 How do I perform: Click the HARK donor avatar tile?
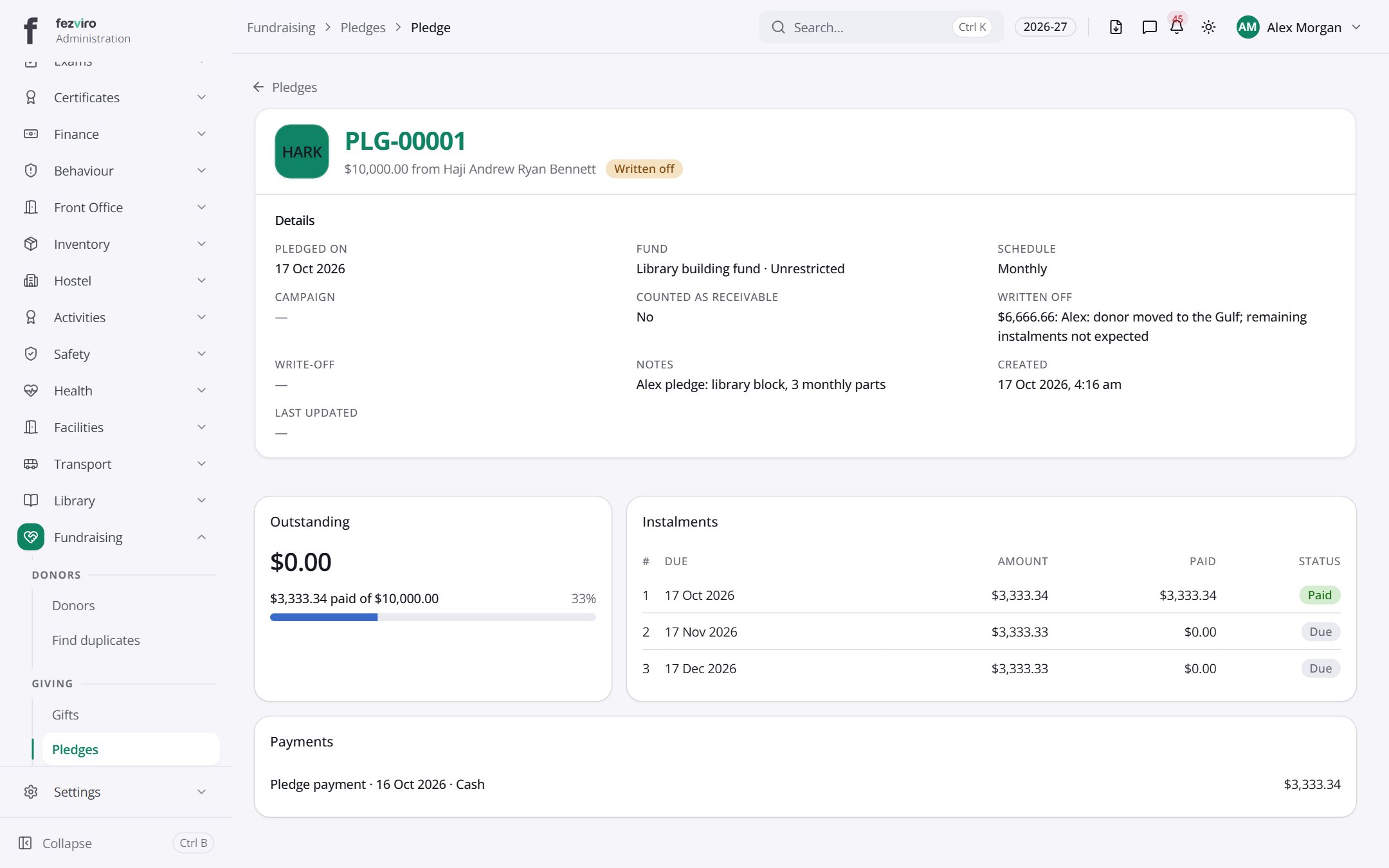(302, 152)
